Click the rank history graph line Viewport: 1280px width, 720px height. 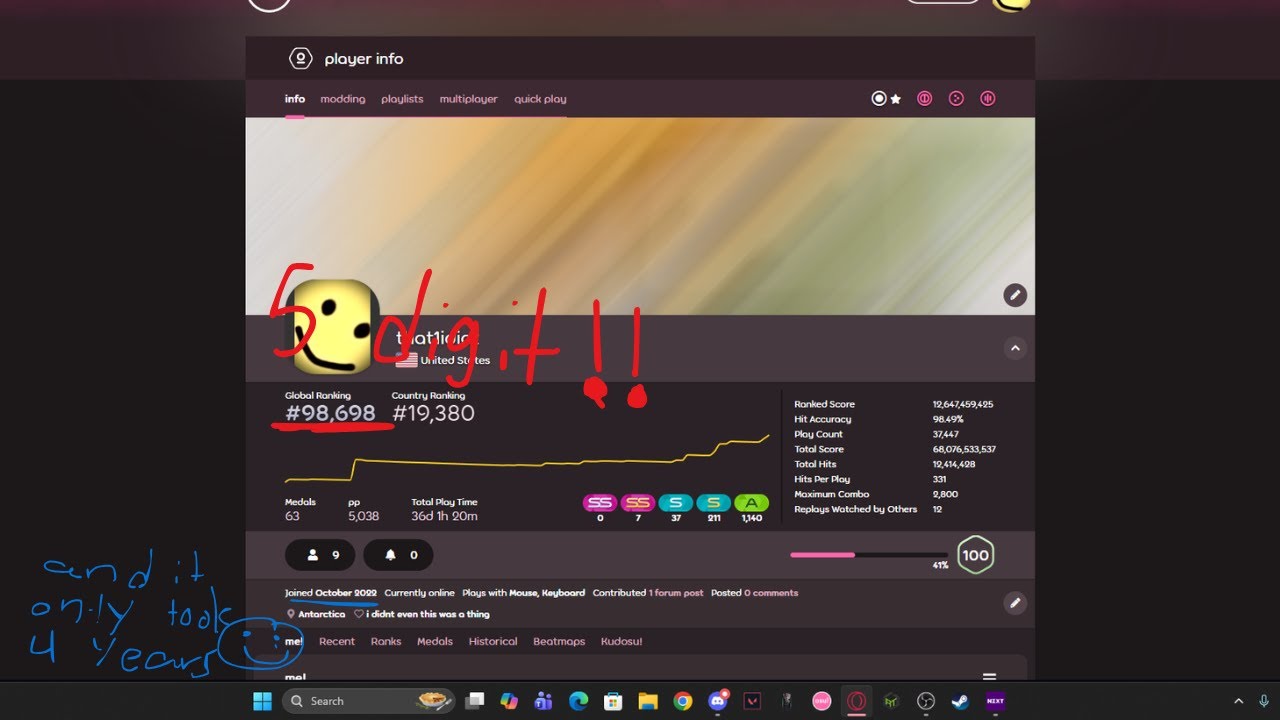tap(527, 460)
